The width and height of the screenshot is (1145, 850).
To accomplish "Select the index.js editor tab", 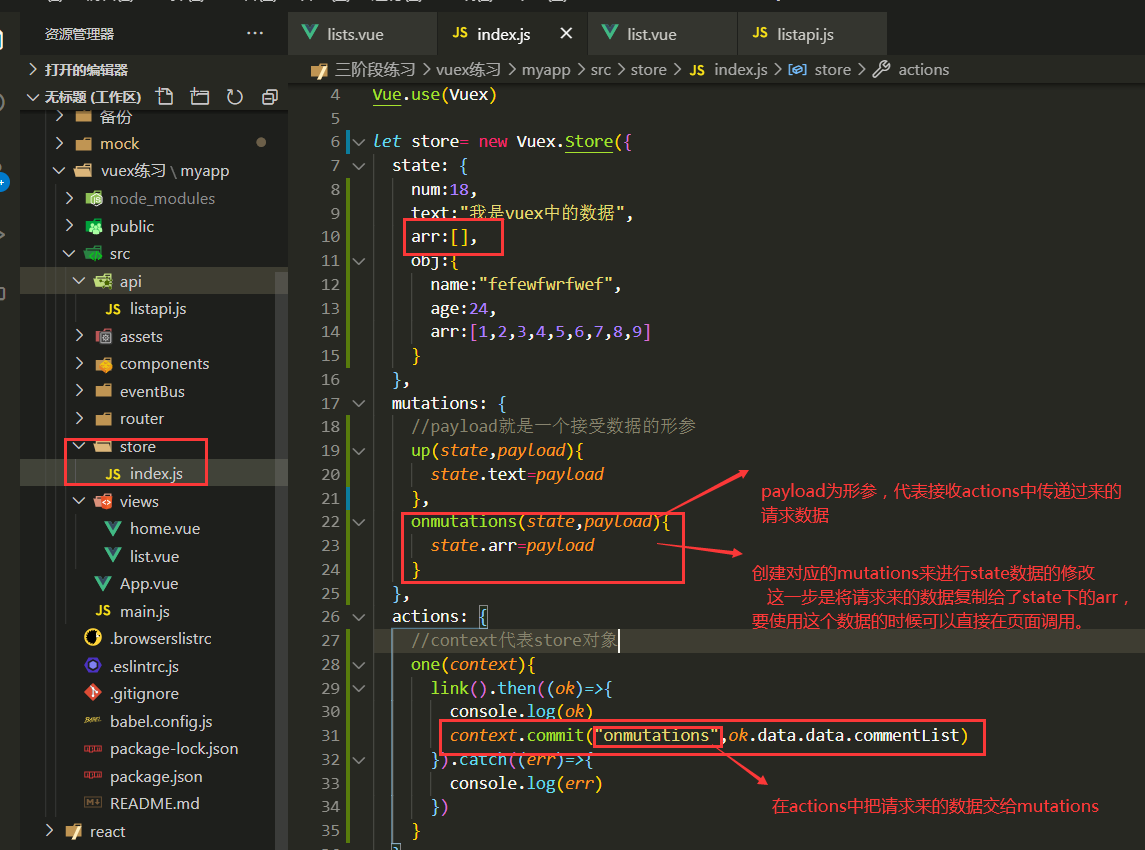I will coord(503,34).
